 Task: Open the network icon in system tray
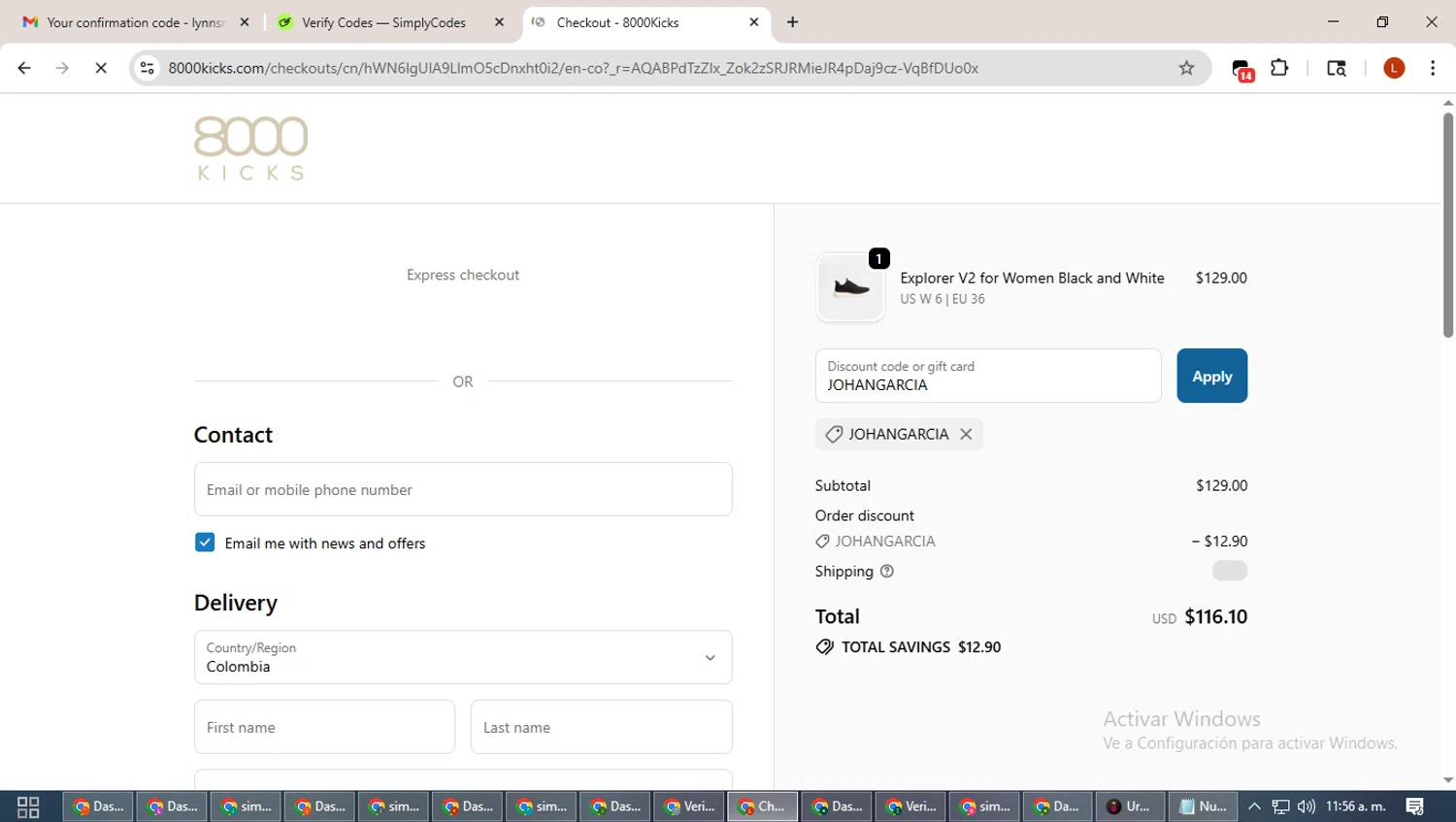pos(1281,806)
